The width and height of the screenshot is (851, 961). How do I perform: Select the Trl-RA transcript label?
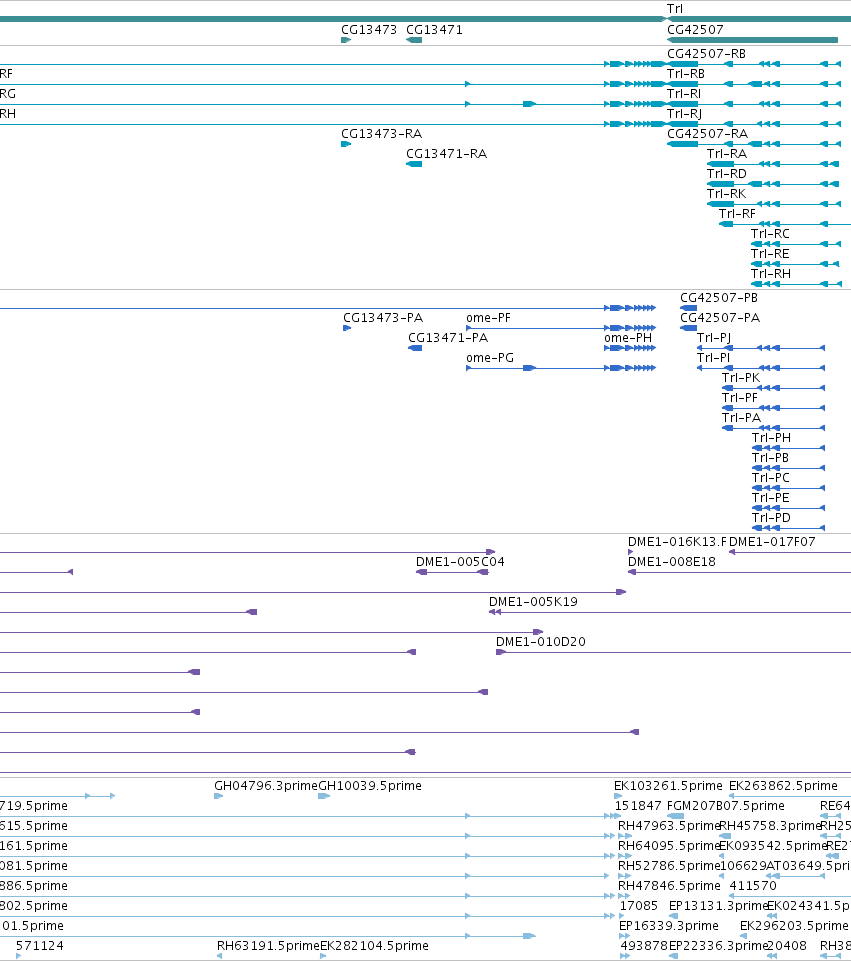(727, 154)
